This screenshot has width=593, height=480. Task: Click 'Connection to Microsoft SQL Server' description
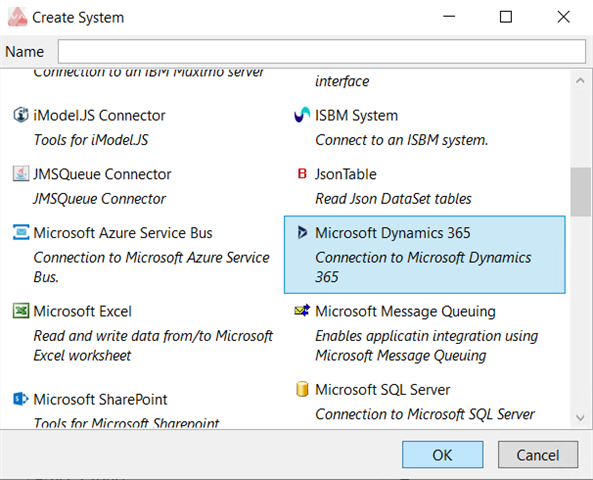[425, 414]
